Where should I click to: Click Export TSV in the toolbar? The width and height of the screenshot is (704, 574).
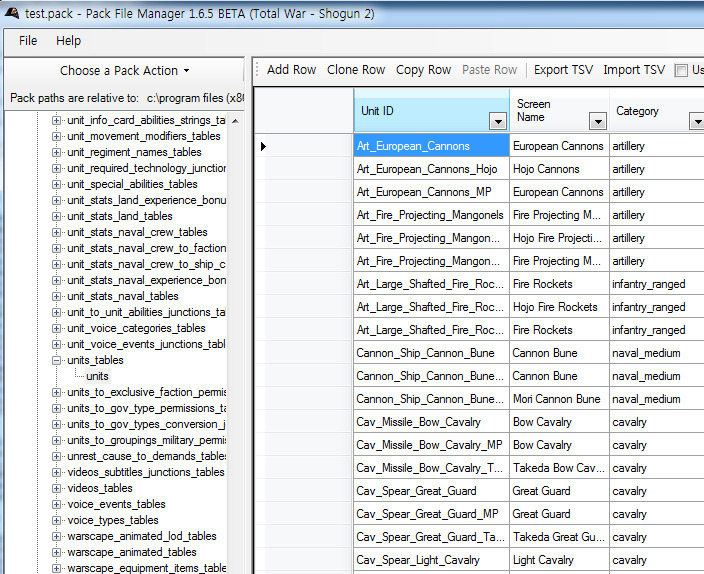pyautogui.click(x=563, y=70)
